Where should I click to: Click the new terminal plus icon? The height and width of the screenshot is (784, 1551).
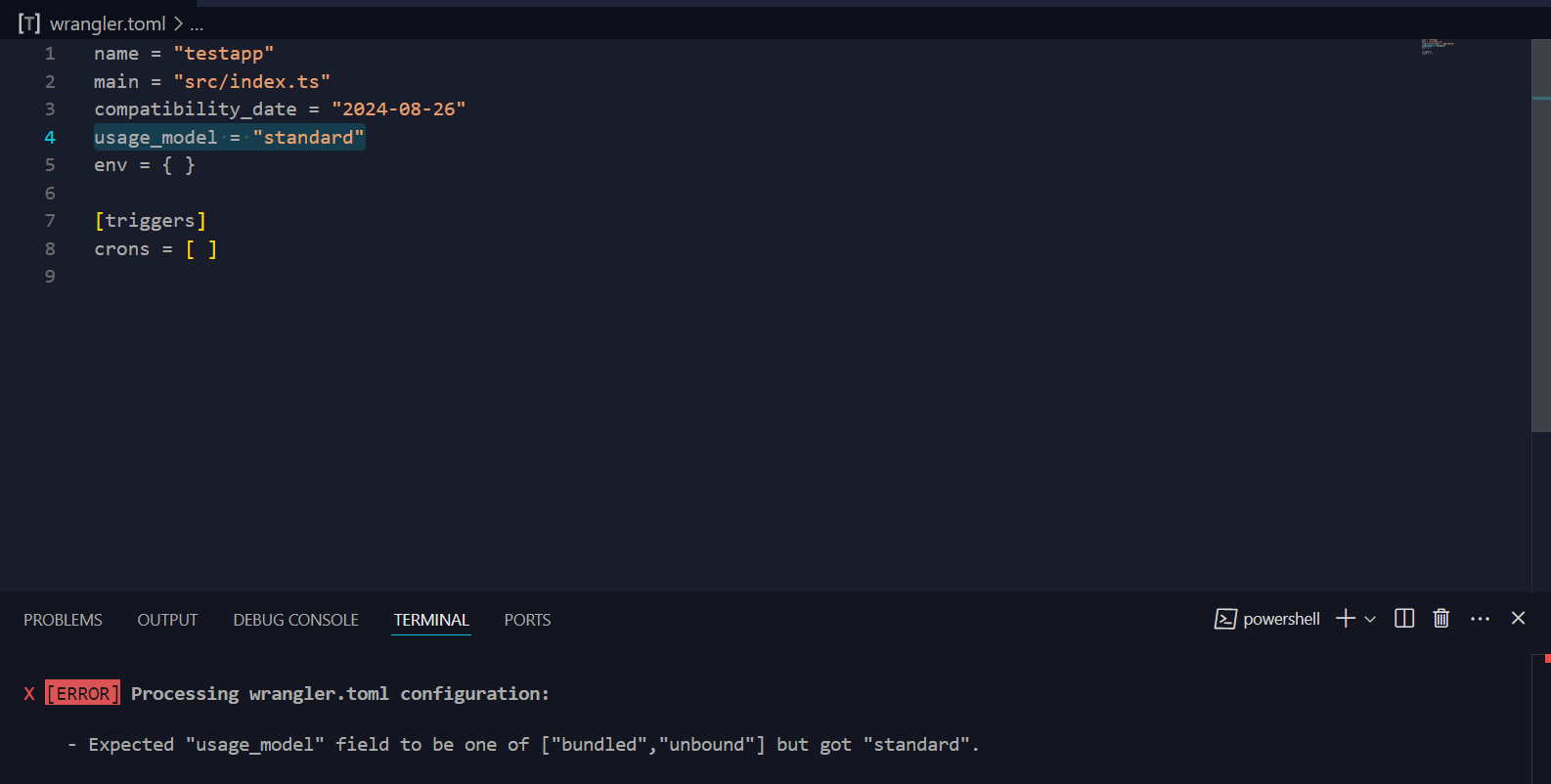pyautogui.click(x=1346, y=619)
